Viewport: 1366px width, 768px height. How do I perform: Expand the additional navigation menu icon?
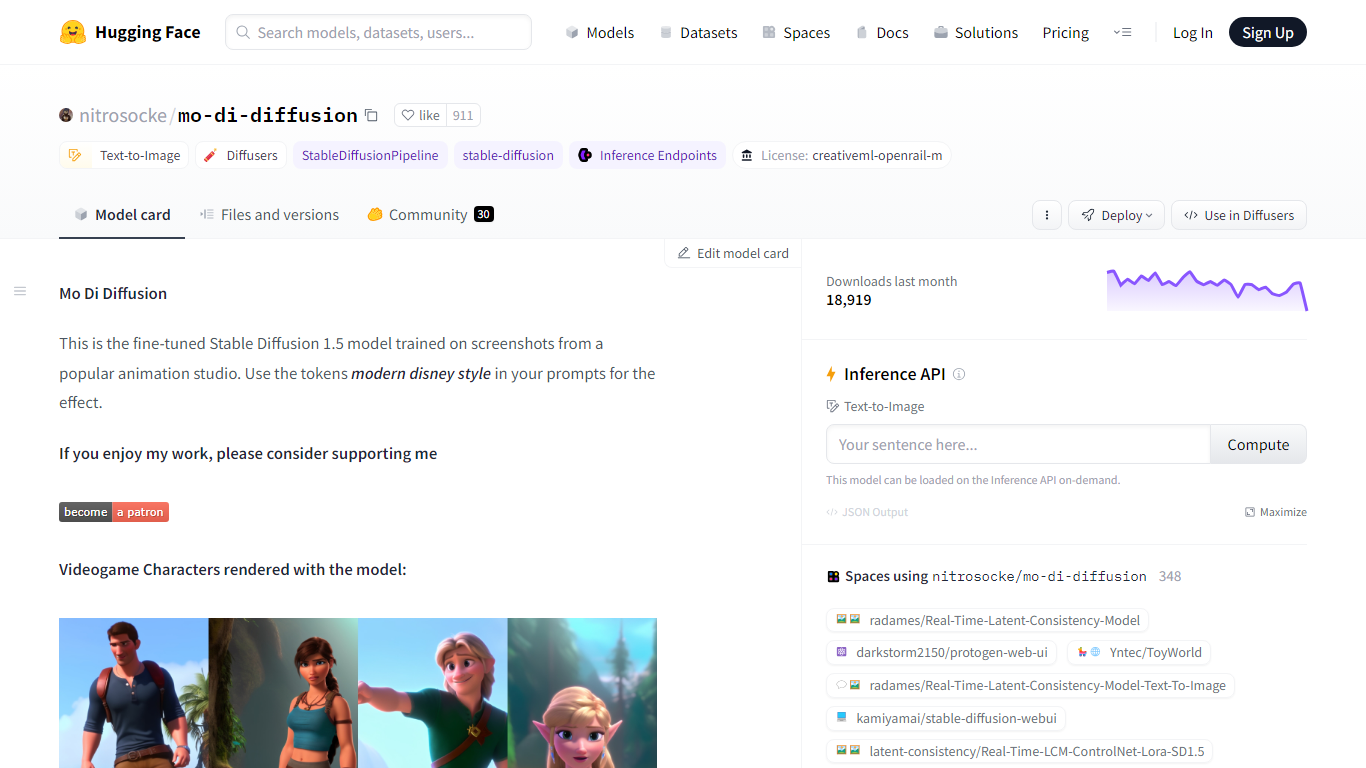point(1122,32)
